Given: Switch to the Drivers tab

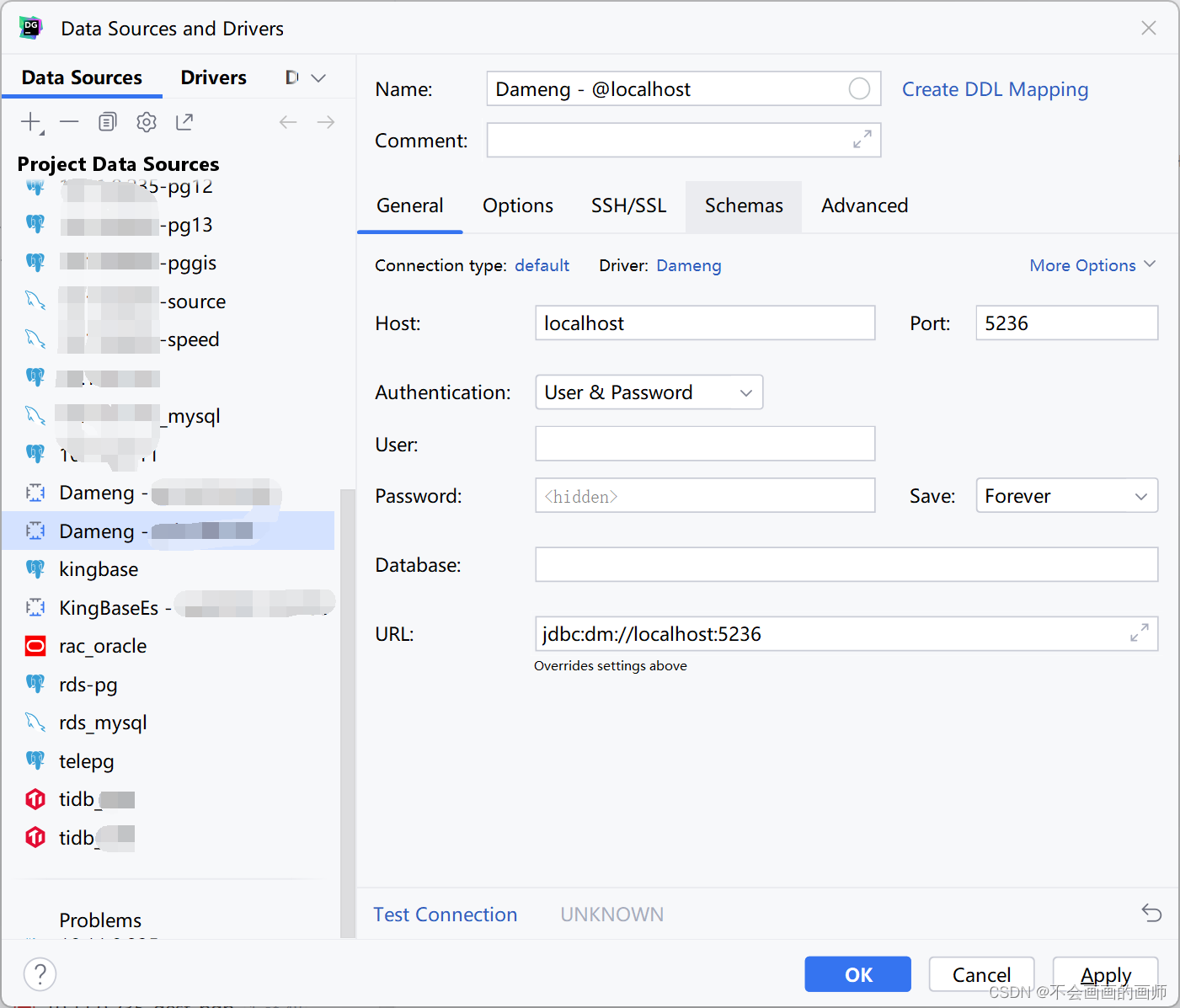Looking at the screenshot, I should (x=214, y=77).
